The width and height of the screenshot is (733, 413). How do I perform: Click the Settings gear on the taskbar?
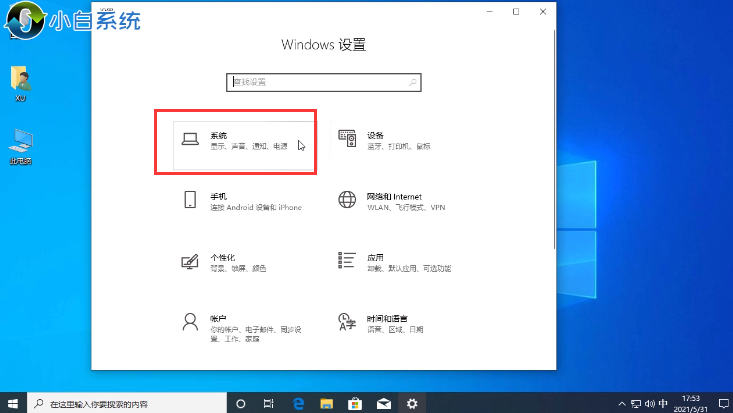(x=412, y=403)
